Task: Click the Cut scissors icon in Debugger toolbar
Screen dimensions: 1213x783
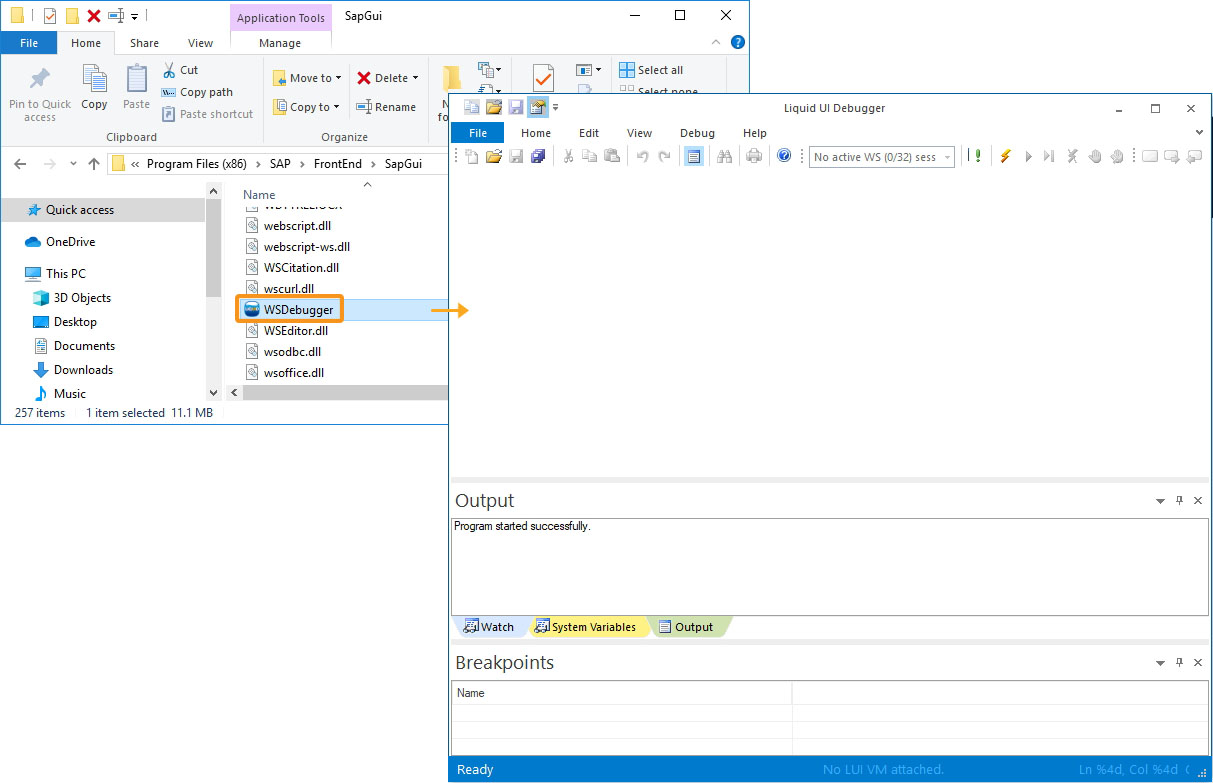Action: (x=568, y=156)
